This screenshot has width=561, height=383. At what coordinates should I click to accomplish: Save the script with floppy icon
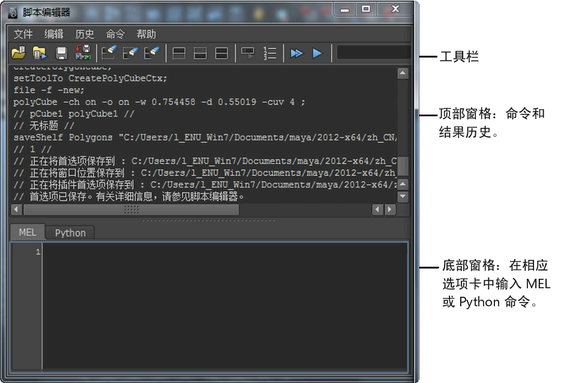(x=62, y=53)
